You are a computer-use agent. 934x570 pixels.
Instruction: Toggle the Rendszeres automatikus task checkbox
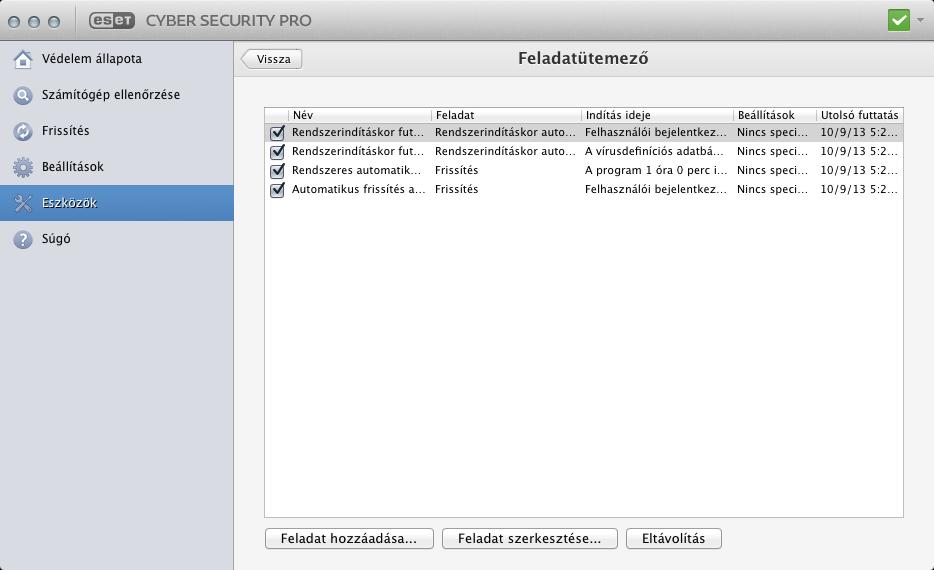(277, 171)
